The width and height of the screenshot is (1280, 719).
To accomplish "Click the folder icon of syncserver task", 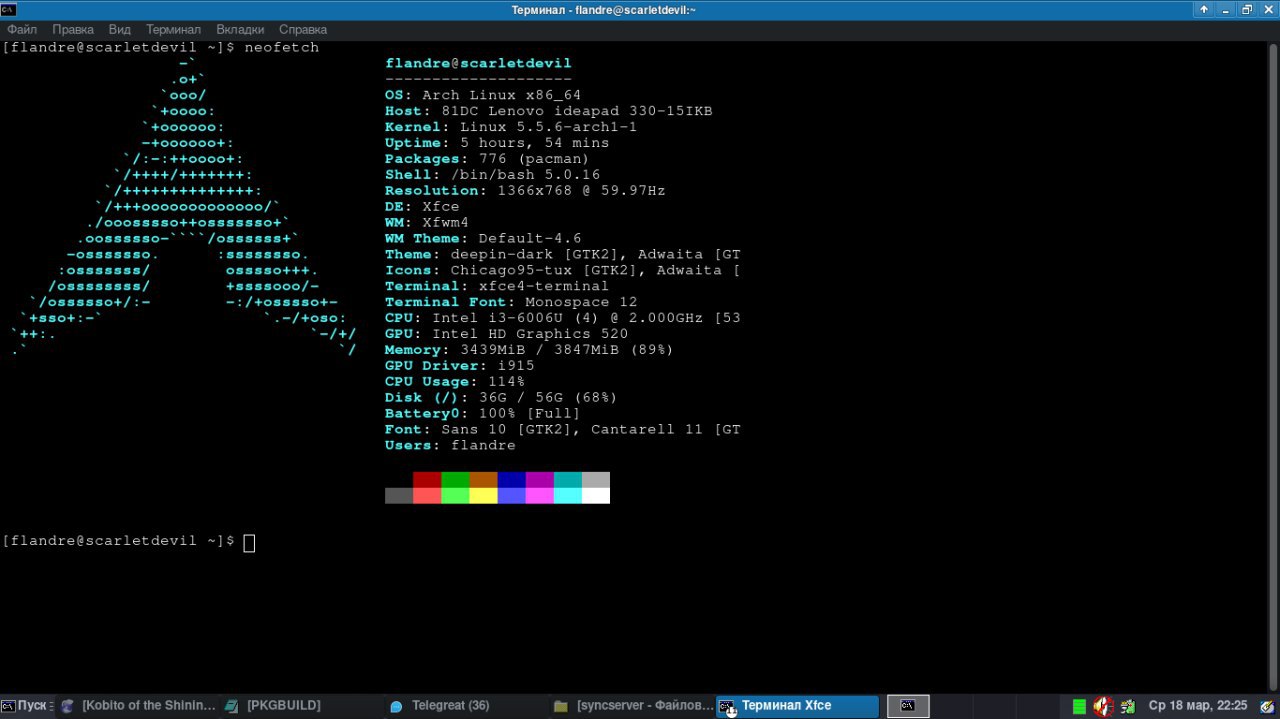I will coord(560,706).
